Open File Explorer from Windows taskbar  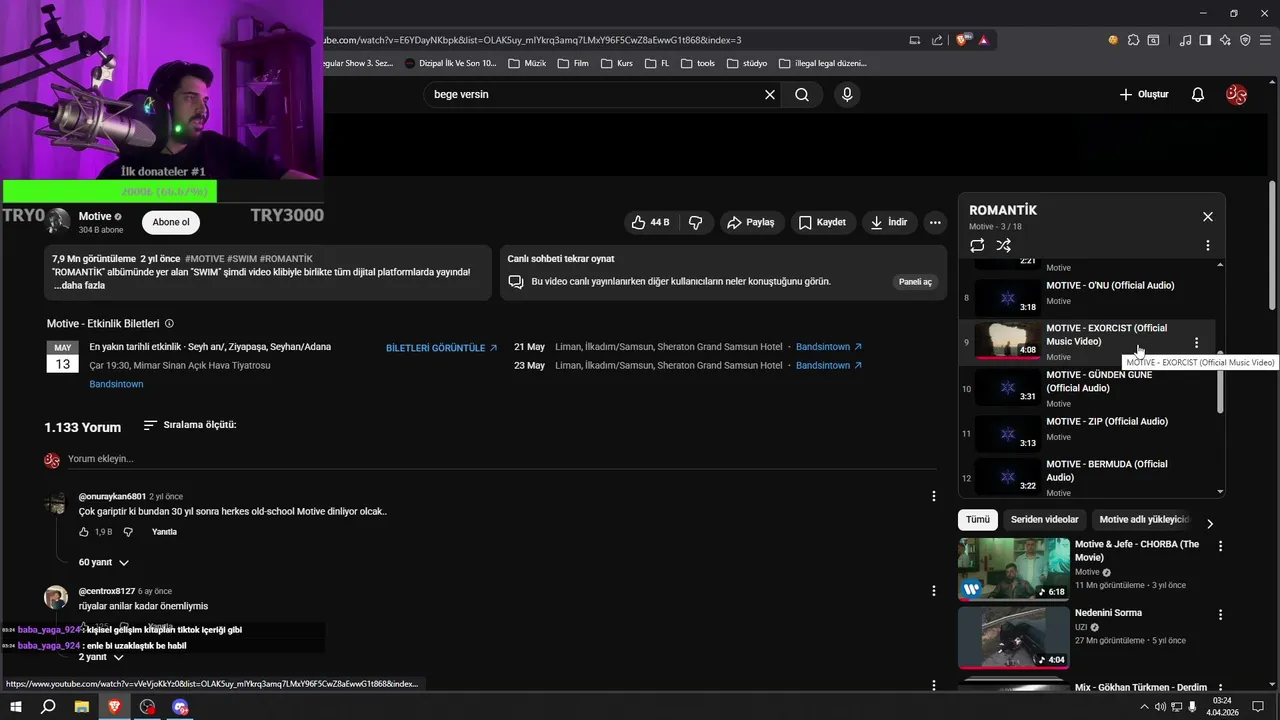[81, 707]
